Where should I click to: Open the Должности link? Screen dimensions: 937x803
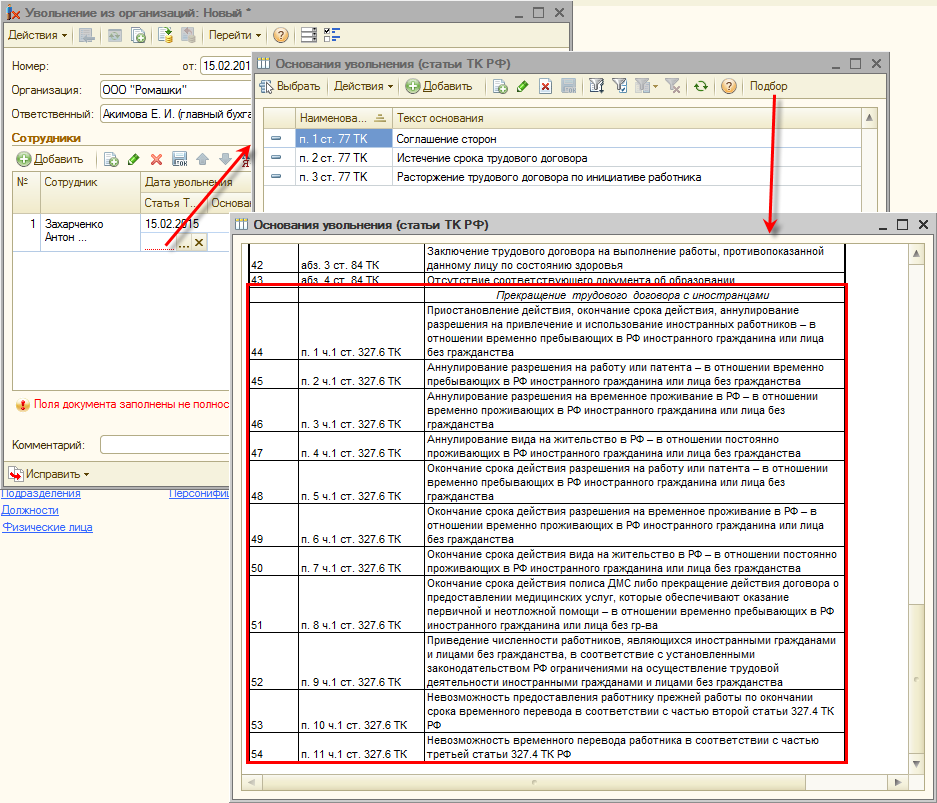30,510
